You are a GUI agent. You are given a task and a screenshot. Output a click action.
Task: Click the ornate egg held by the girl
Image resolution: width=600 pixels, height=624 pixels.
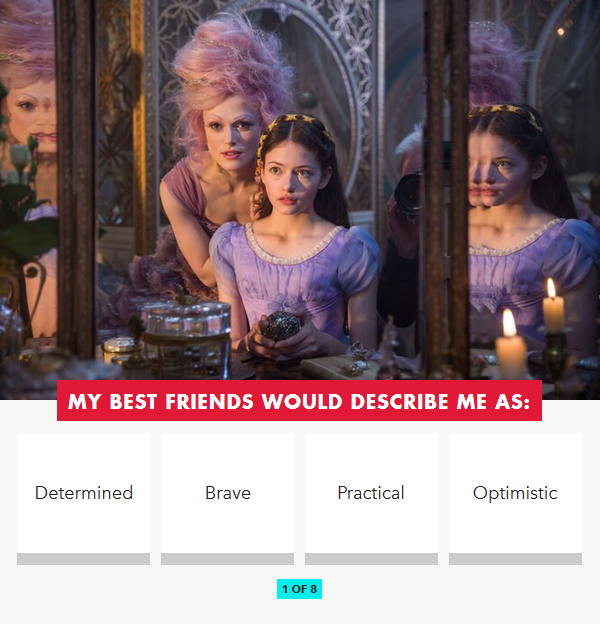pyautogui.click(x=281, y=326)
